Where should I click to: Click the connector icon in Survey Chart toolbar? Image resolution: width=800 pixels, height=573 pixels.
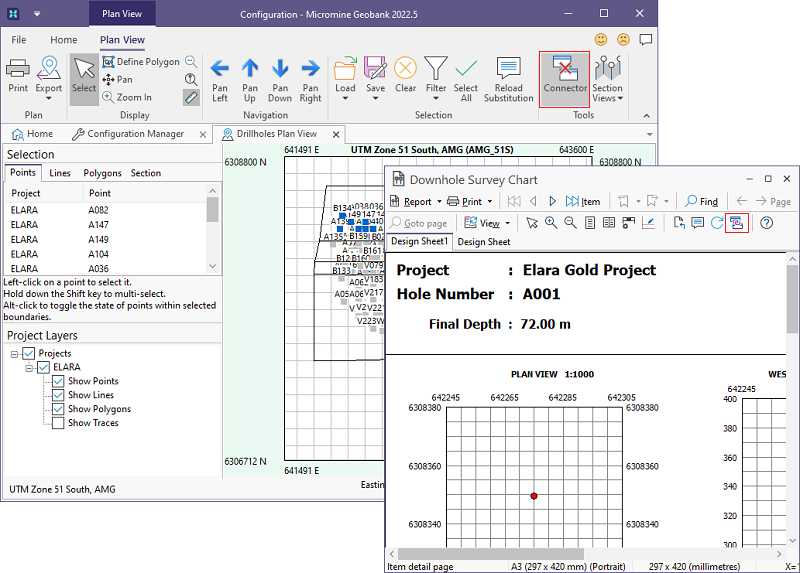(x=737, y=223)
